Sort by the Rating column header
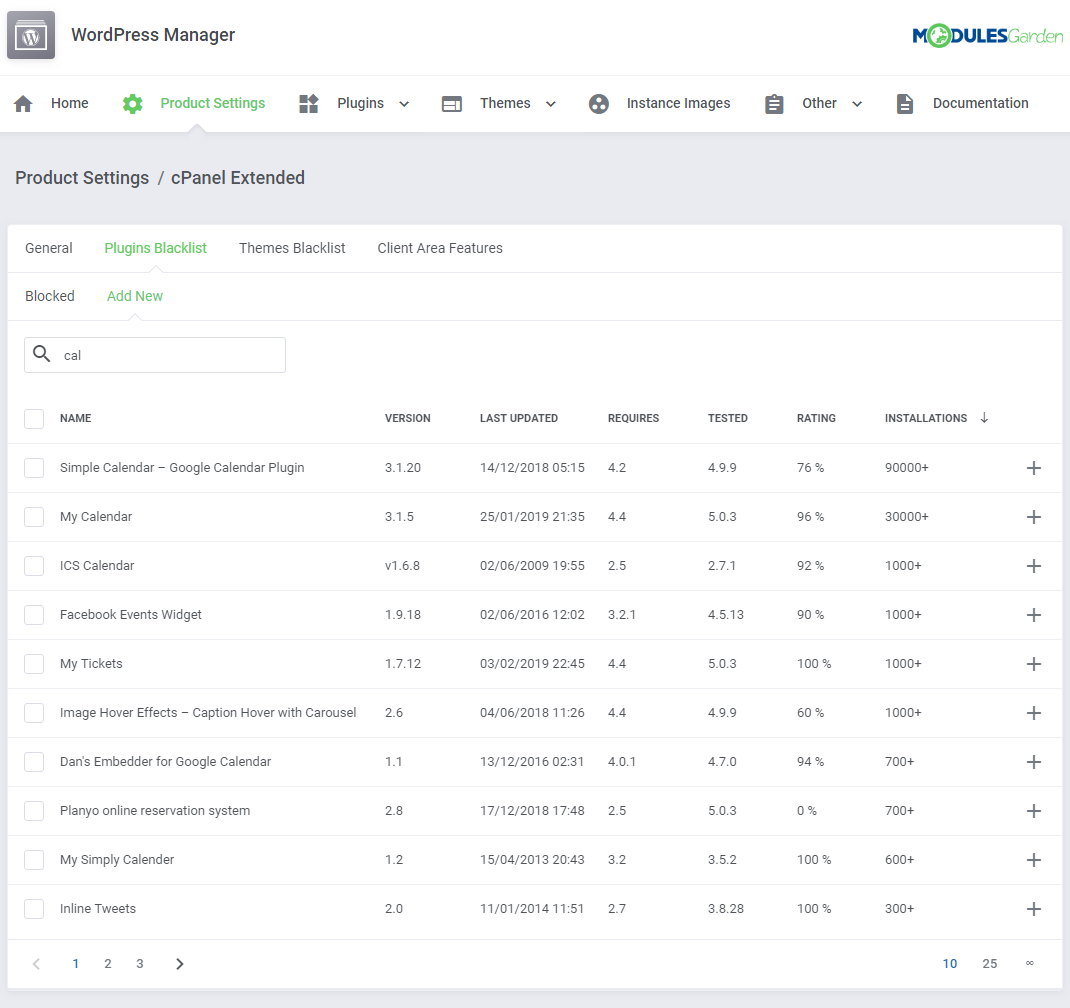1070x1008 pixels. click(x=816, y=418)
